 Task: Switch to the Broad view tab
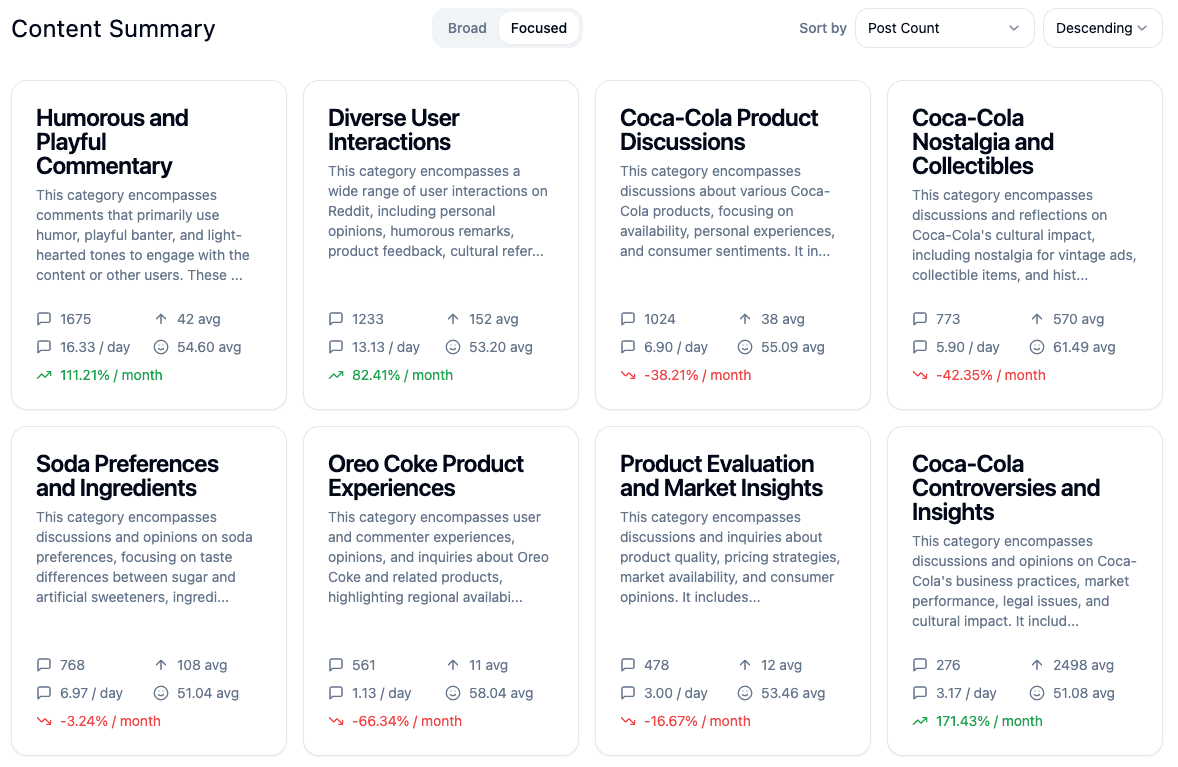(467, 28)
